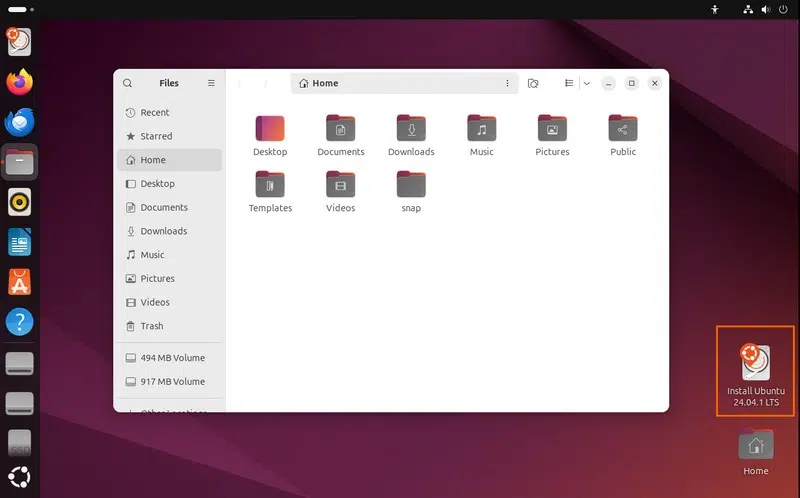Mount the 917 MB Volume
This screenshot has height=498, width=800.
pos(169,382)
